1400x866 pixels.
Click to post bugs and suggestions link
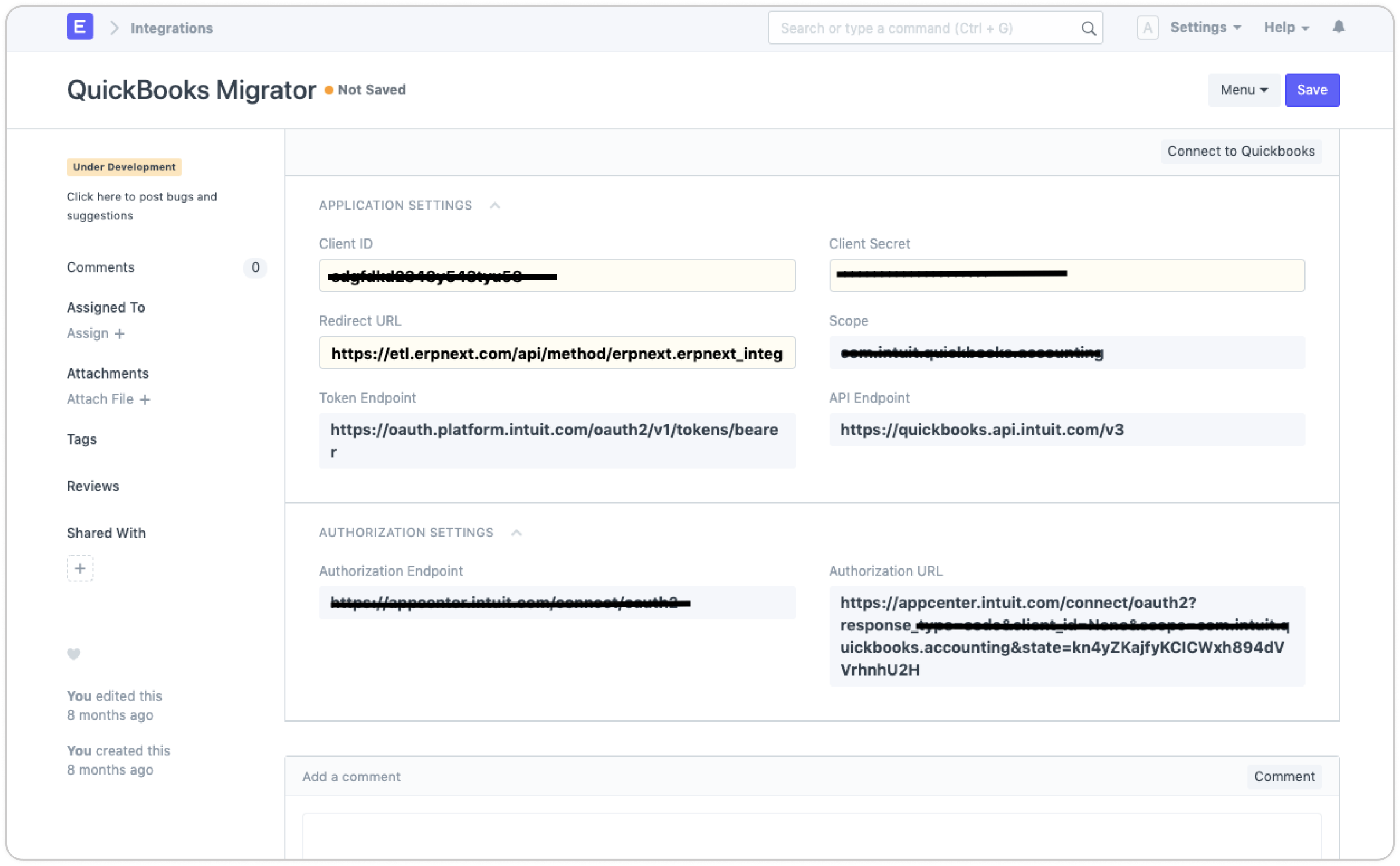141,206
